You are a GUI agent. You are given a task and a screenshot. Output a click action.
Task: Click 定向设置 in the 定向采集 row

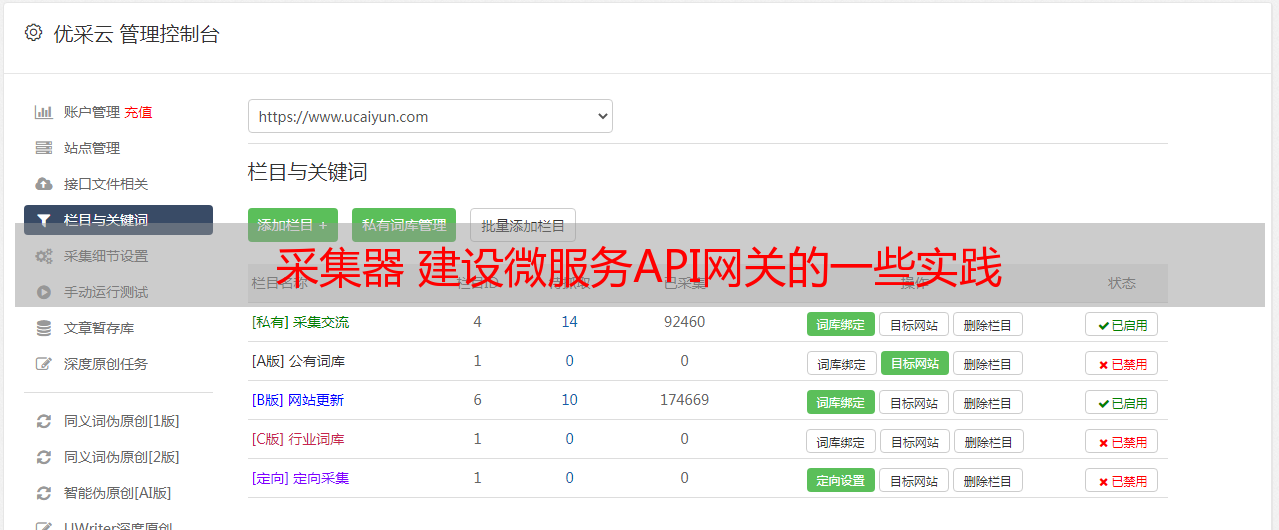click(x=841, y=480)
